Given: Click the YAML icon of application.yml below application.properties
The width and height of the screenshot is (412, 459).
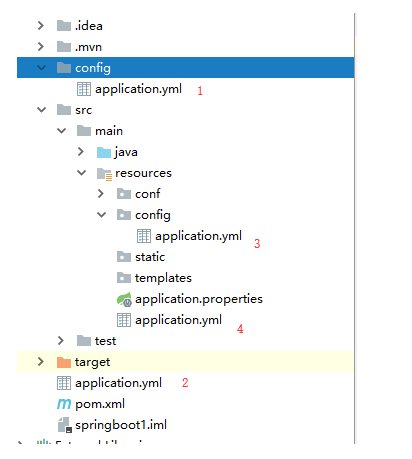Looking at the screenshot, I should point(124,320).
